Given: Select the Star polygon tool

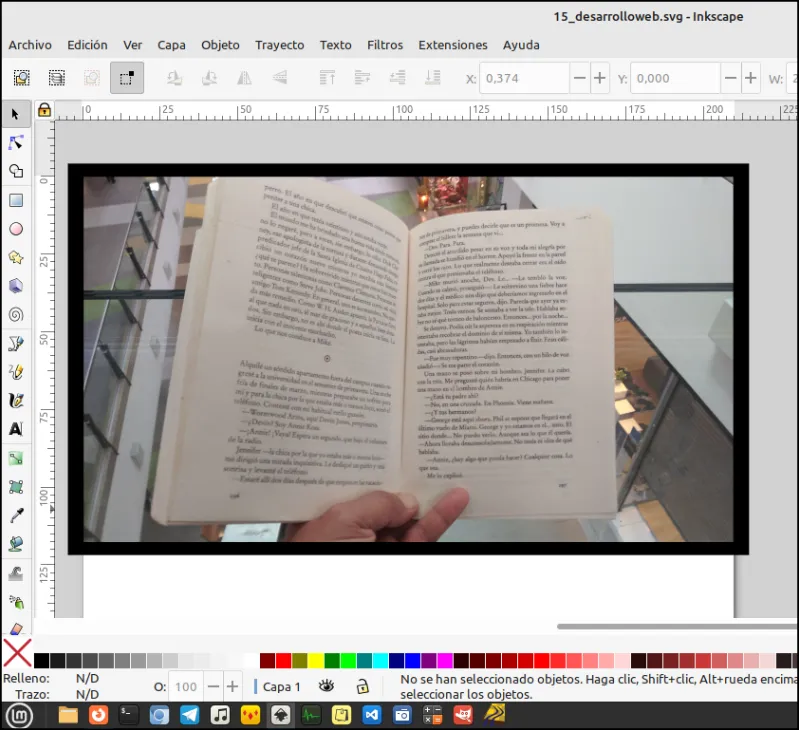Looking at the screenshot, I should [x=16, y=258].
